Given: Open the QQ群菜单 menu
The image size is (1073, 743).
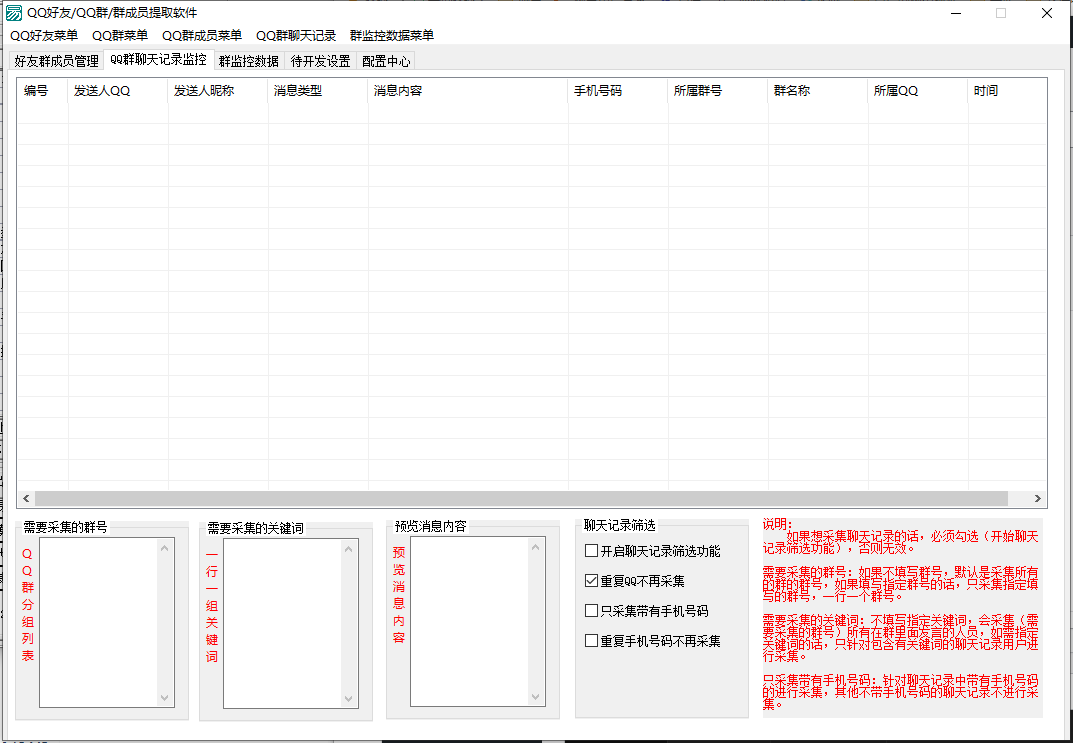Looking at the screenshot, I should (x=120, y=36).
